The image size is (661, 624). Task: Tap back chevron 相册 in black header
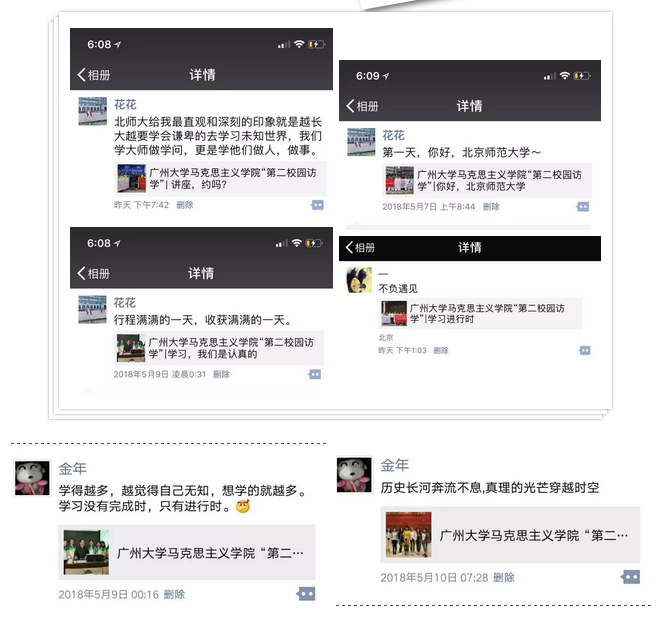[360, 247]
